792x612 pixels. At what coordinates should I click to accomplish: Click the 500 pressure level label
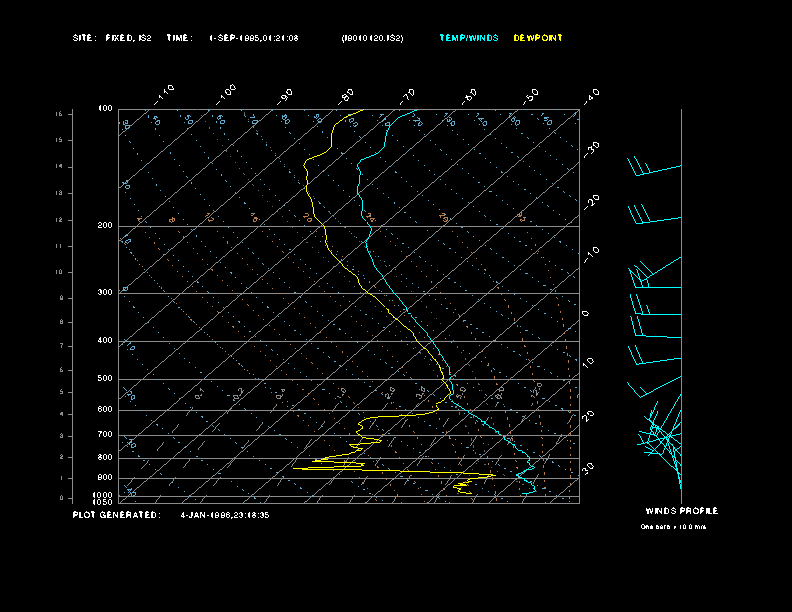pyautogui.click(x=105, y=378)
